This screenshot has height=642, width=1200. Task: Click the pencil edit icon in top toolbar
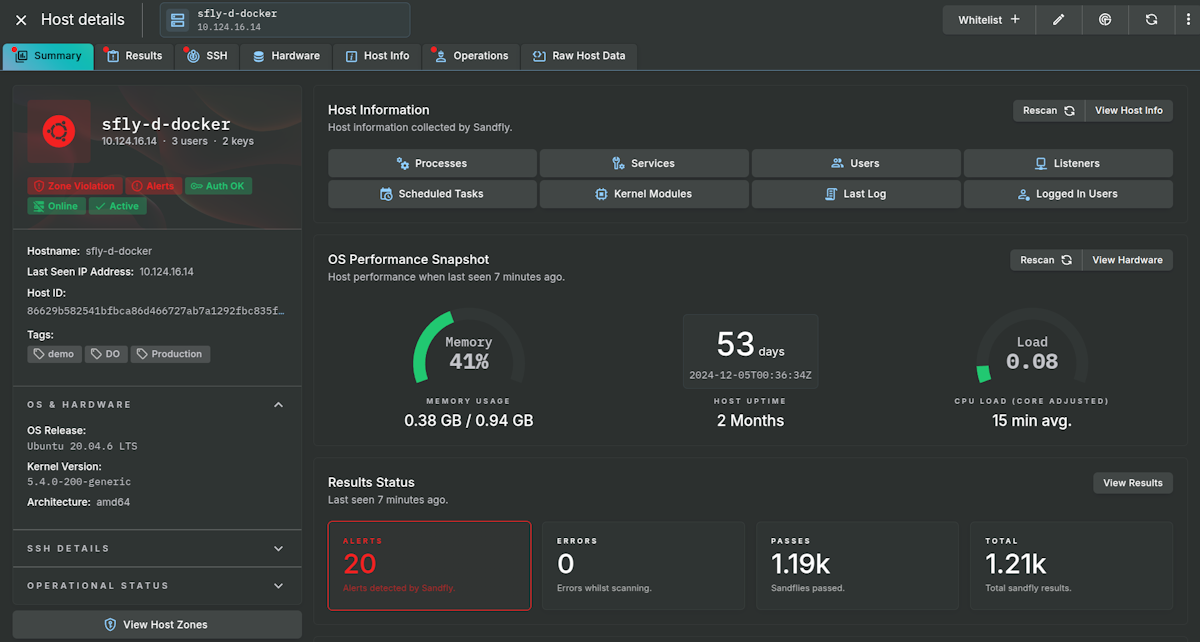[x=1058, y=19]
